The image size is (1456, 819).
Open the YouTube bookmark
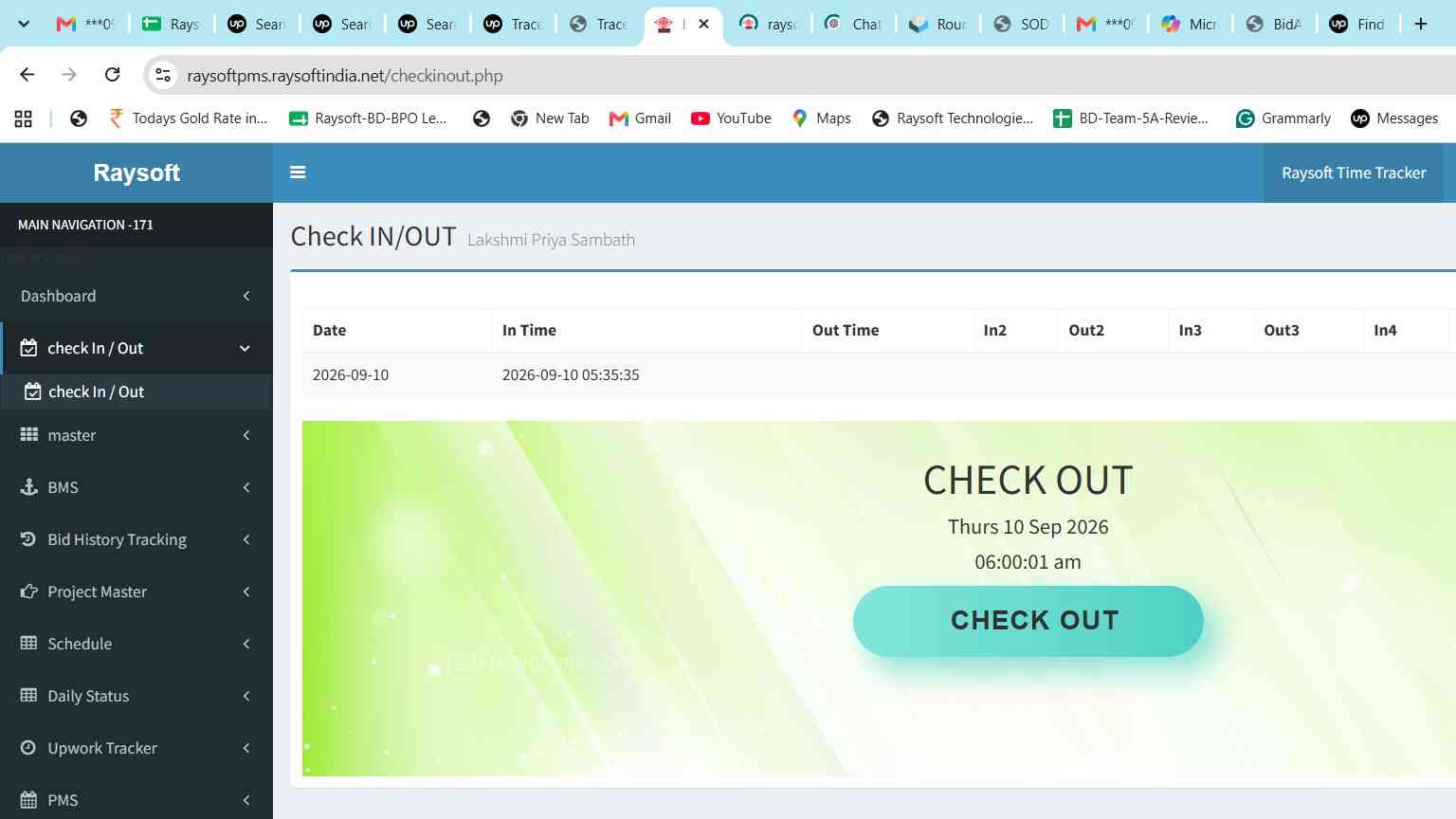pyautogui.click(x=731, y=118)
